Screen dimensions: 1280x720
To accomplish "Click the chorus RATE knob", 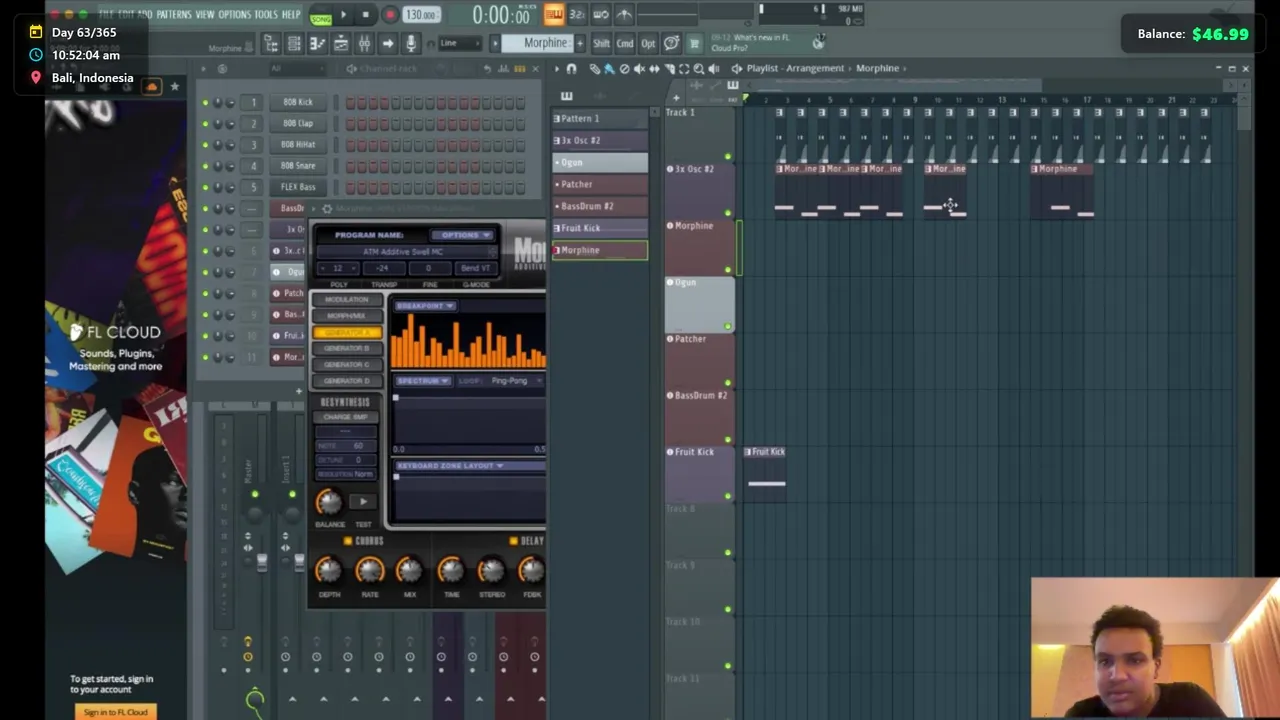I will coord(369,570).
